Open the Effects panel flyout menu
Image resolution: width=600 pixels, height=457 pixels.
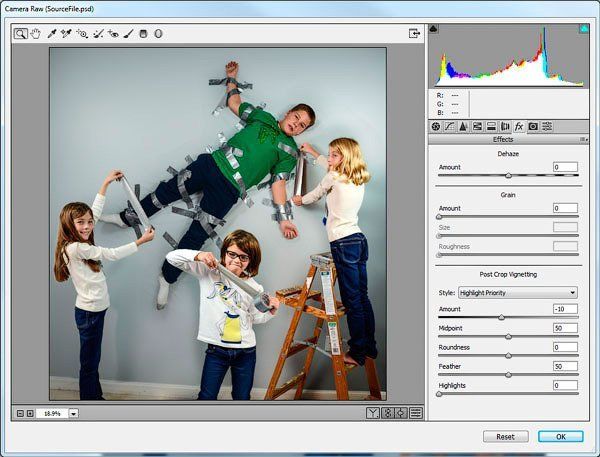pyautogui.click(x=584, y=139)
